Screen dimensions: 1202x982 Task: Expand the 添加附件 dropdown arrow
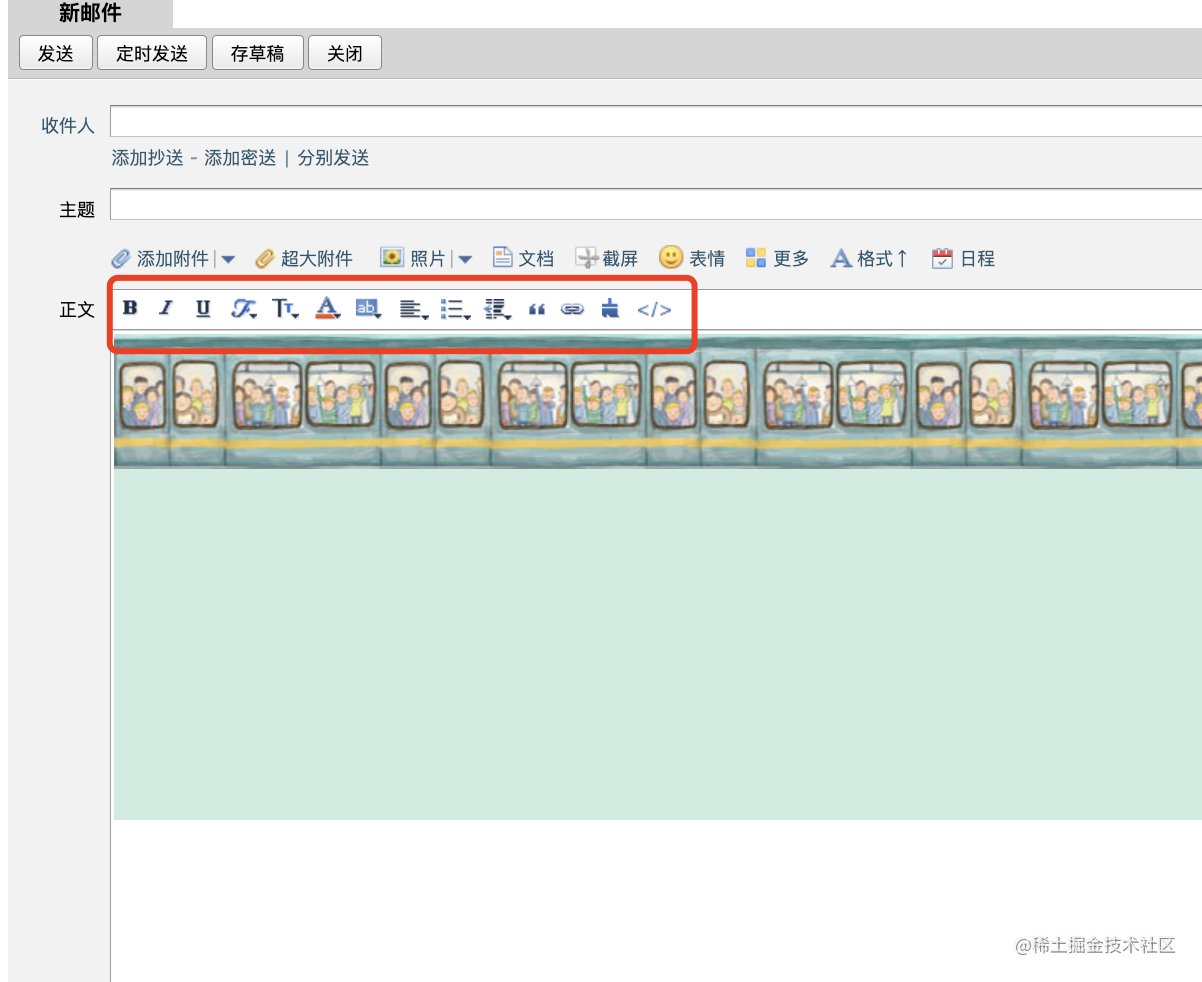[x=228, y=259]
